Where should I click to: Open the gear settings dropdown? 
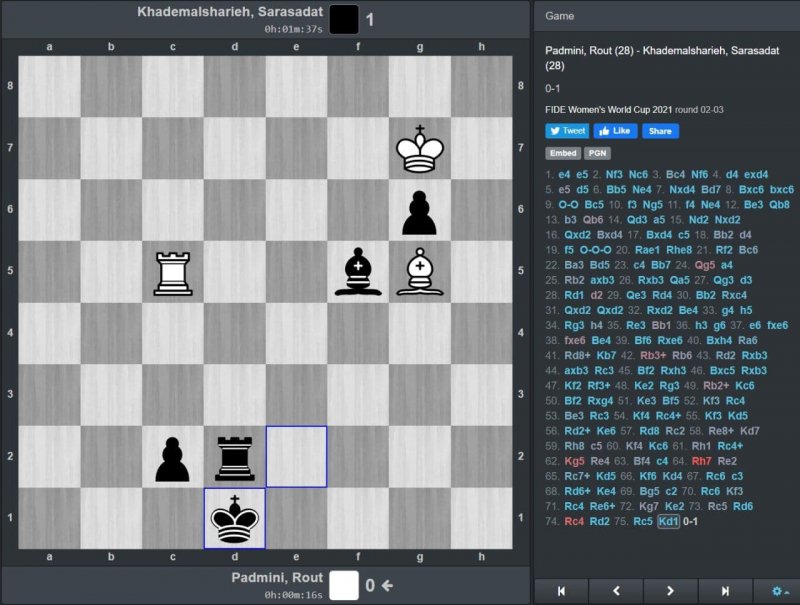tap(777, 591)
